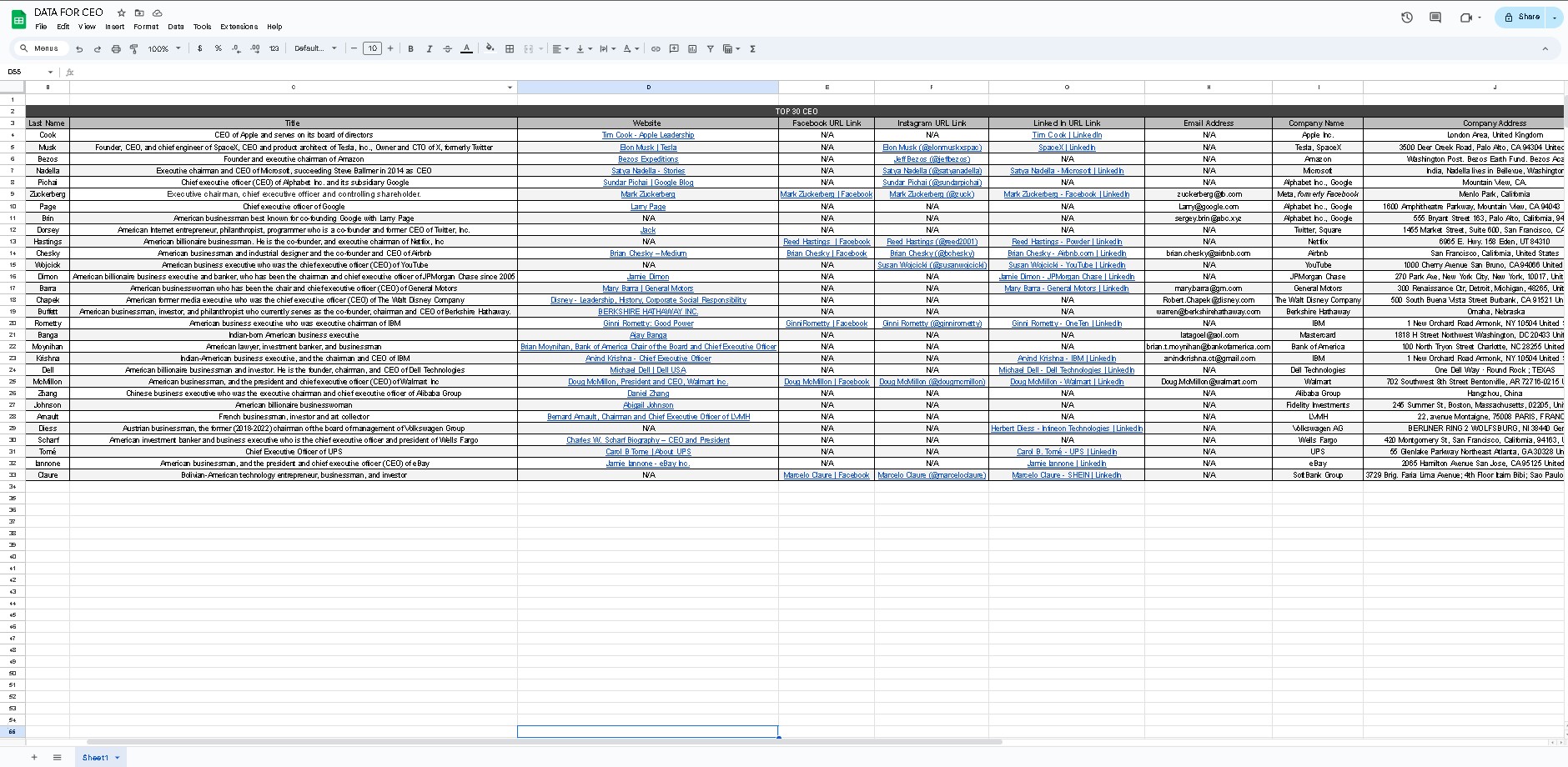
Task: Decrease font size with minus button
Action: [x=354, y=48]
